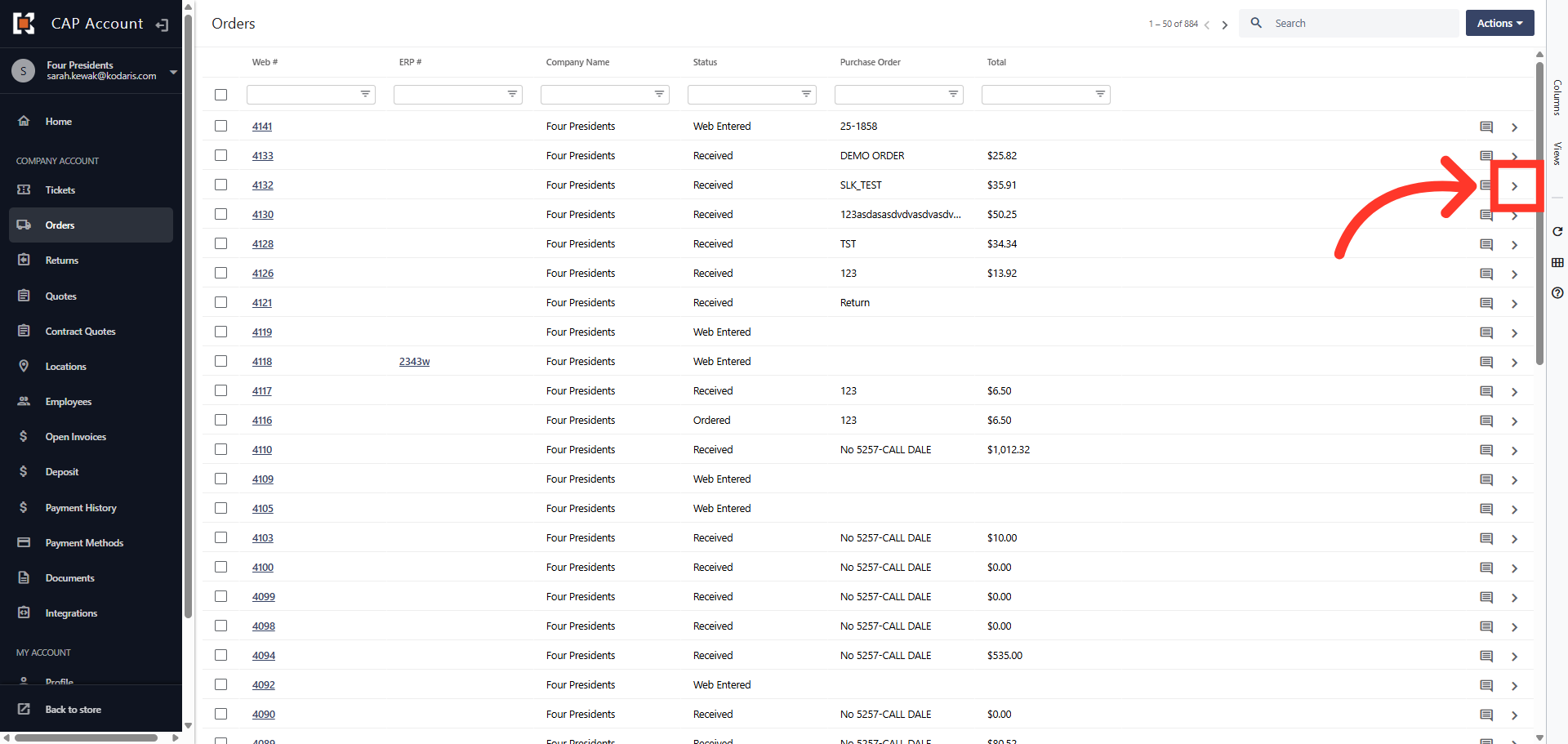Expand order 4109 row chevron

pyautogui.click(x=1514, y=480)
